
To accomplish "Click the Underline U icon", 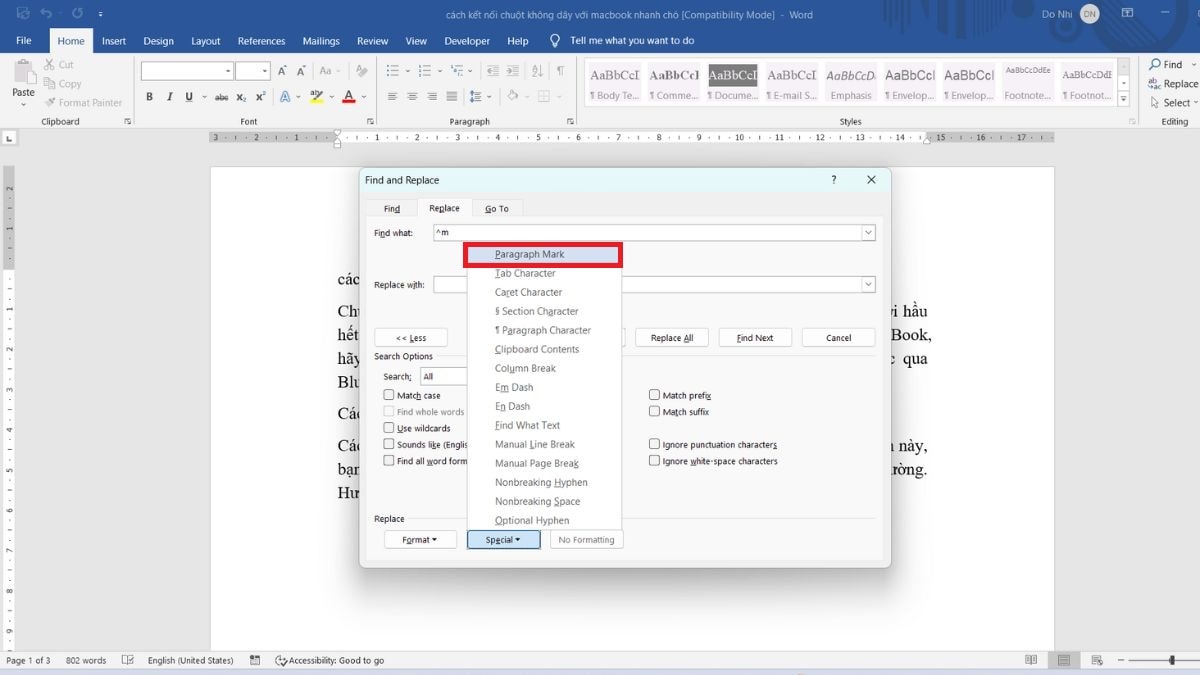I will [187, 97].
